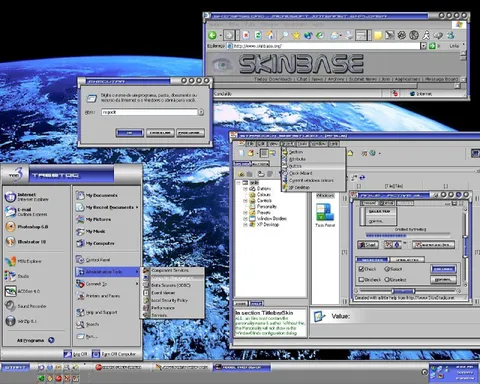Click the yellow note icon in the browser toolbar
480x384 pixels.
378,35
